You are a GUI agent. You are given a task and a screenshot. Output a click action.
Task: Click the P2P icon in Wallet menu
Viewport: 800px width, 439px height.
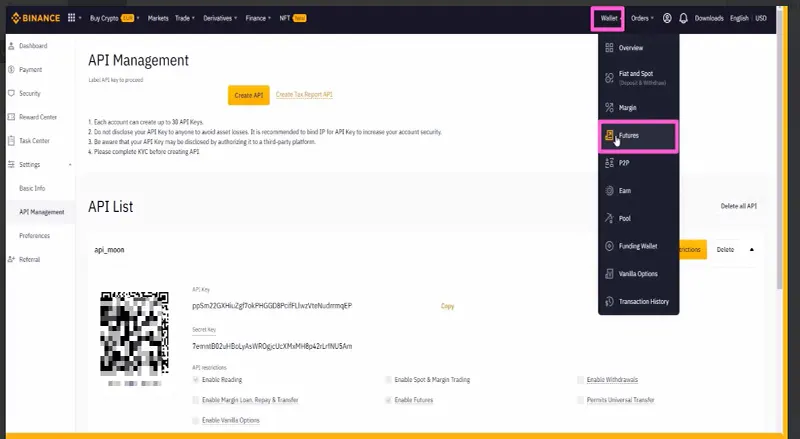(609, 163)
